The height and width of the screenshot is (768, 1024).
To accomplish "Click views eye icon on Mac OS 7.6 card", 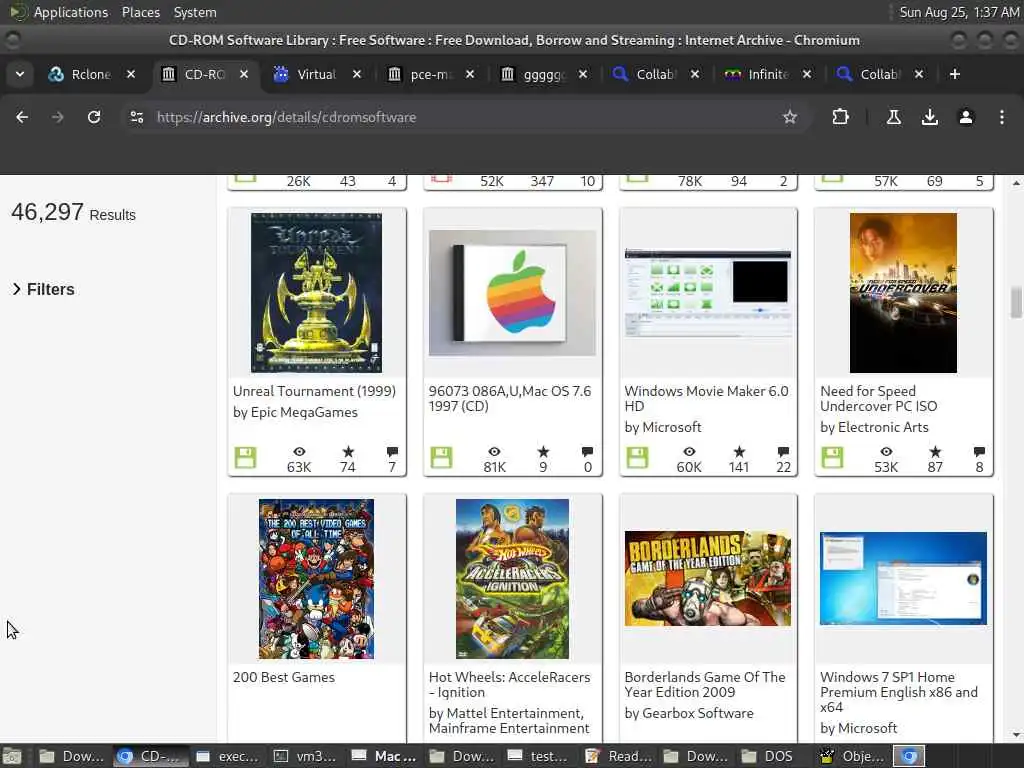I will click(x=494, y=451).
